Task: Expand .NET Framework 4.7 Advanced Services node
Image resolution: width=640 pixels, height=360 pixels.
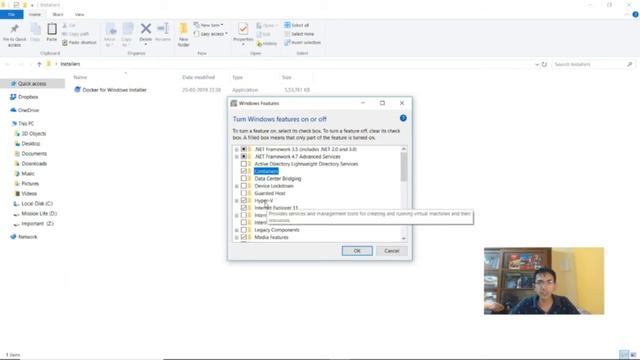Action: 236,157
